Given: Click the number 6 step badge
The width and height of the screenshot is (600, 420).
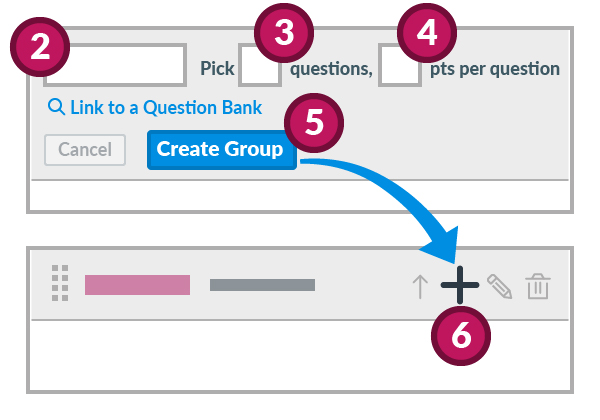Looking at the screenshot, I should coord(460,336).
